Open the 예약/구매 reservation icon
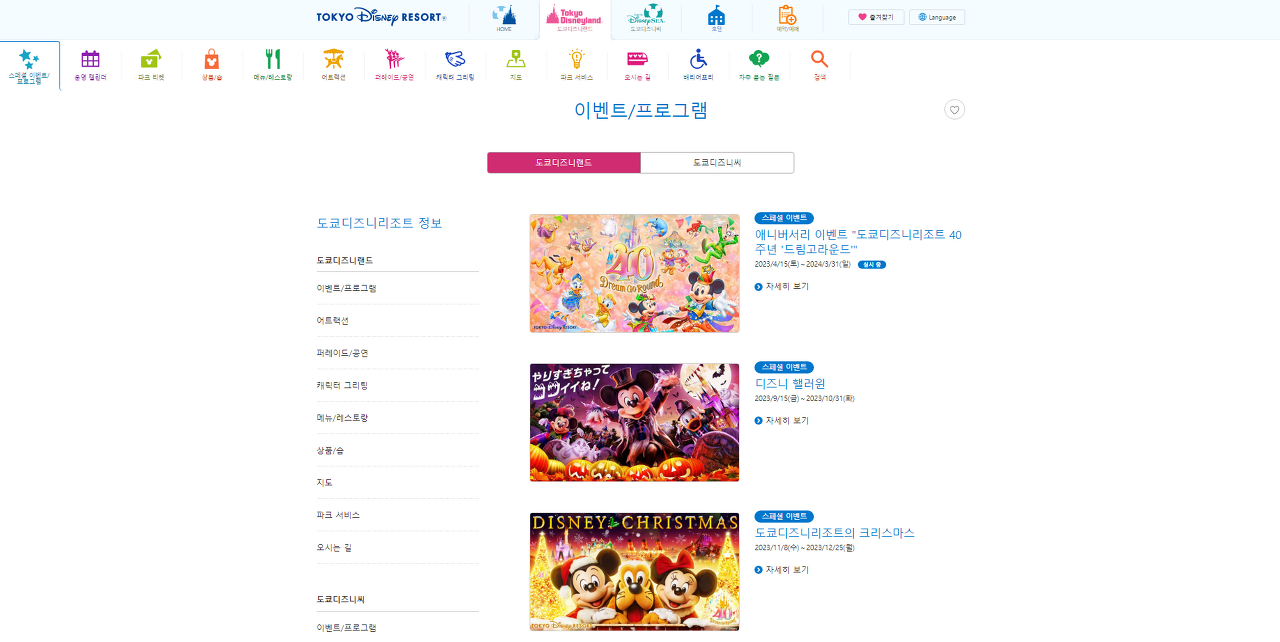1280x642 pixels. (786, 16)
